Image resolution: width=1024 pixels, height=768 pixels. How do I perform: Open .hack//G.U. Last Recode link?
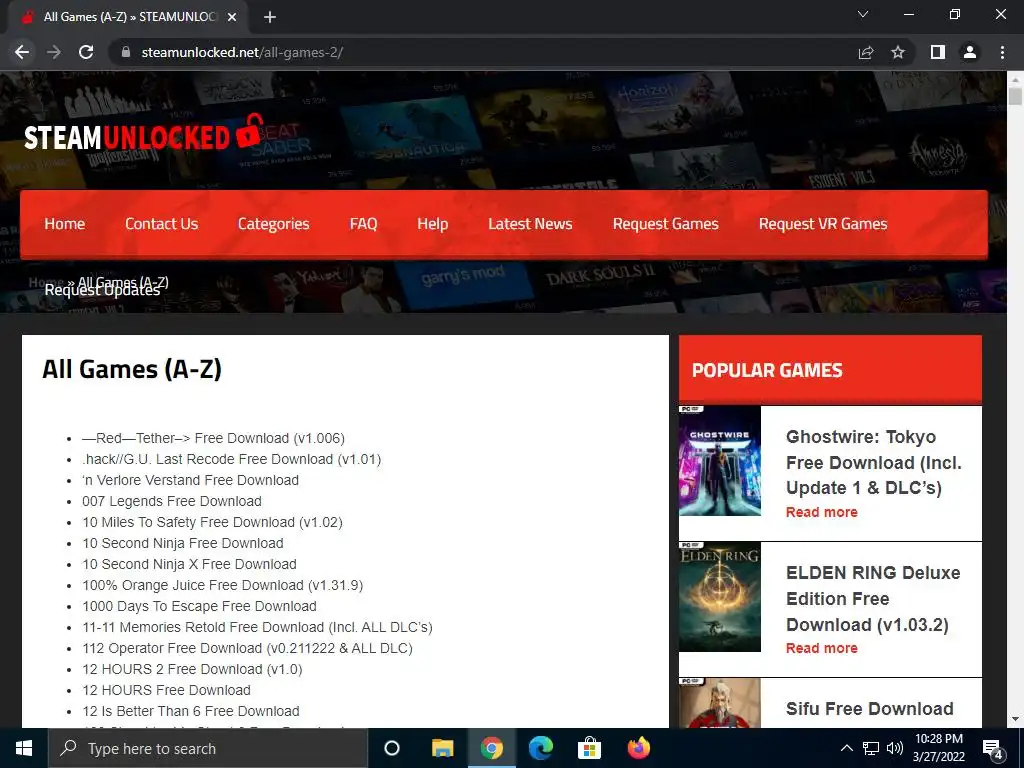coord(231,459)
